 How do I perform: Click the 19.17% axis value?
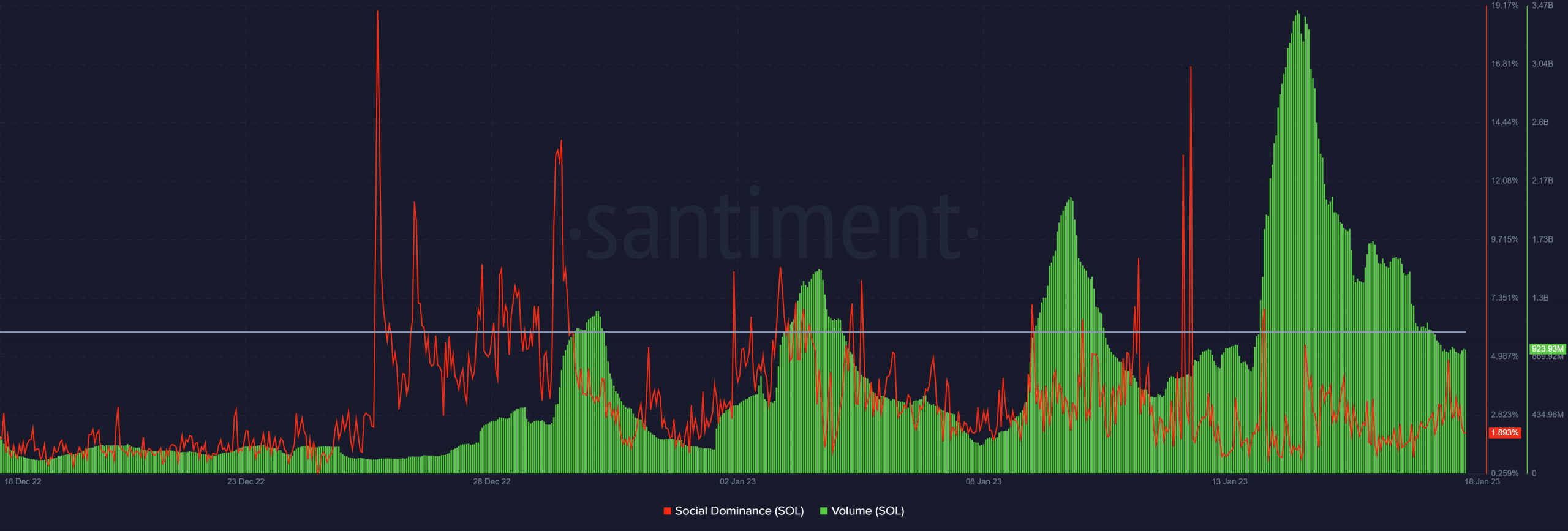(1505, 6)
